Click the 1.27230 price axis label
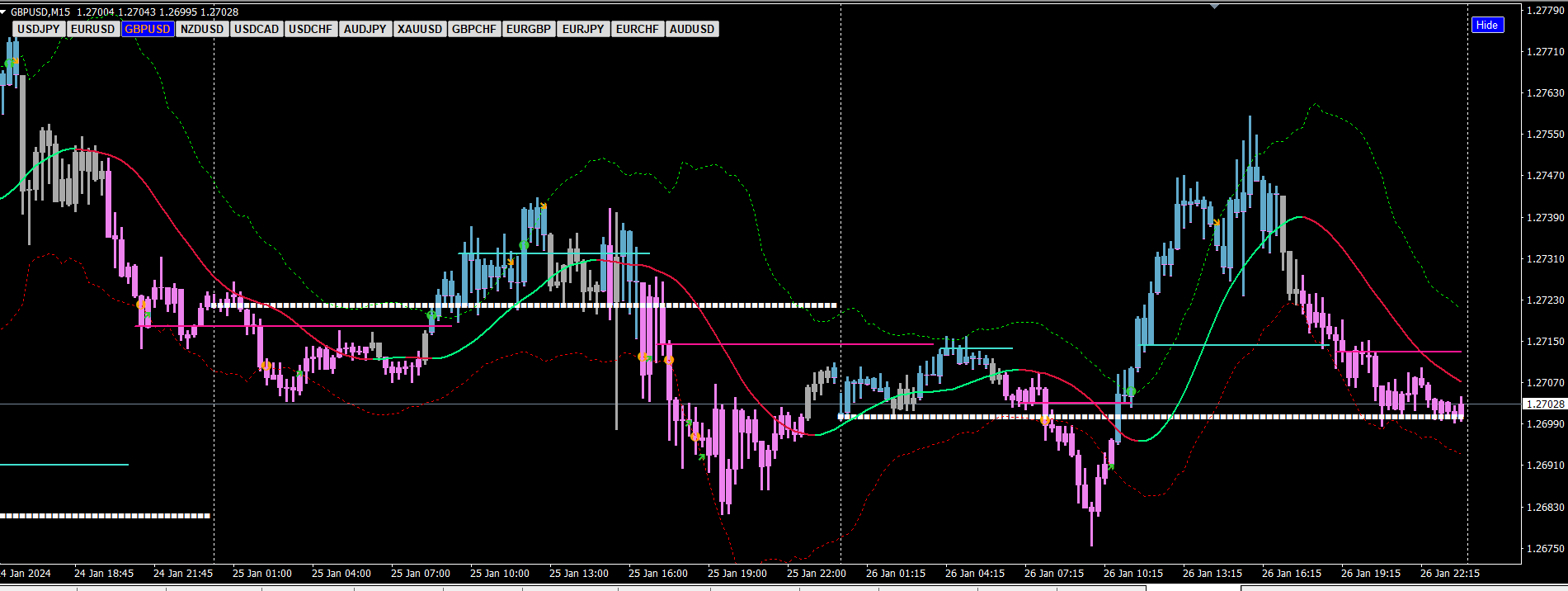Image resolution: width=1568 pixels, height=591 pixels. pyautogui.click(x=1545, y=300)
